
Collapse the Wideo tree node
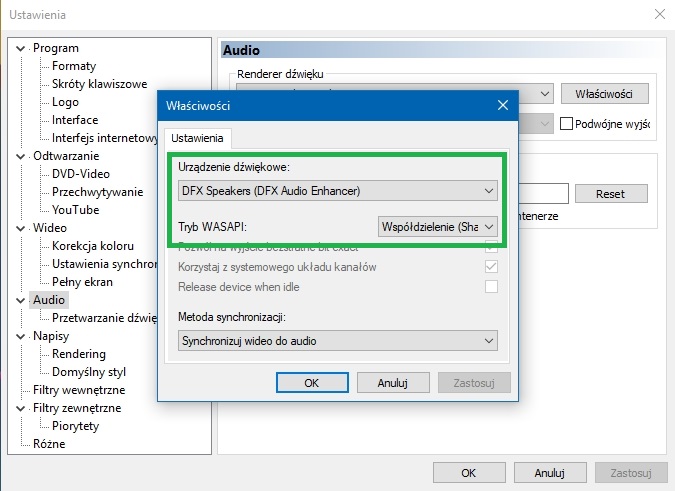tap(24, 228)
